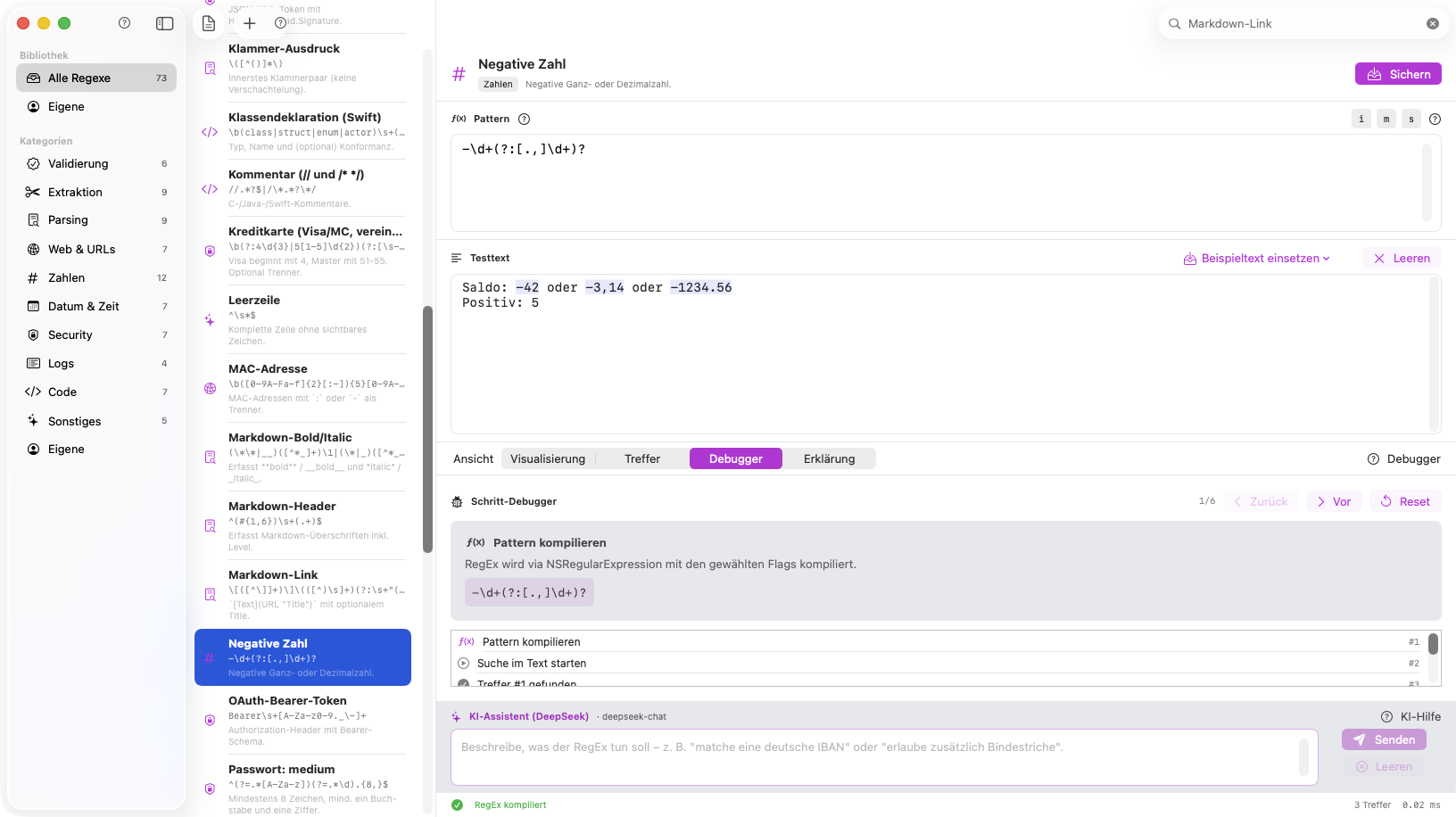The image size is (1456, 817).
Task: Select Markdown-Bold/Italic entry
Action: tap(302, 458)
